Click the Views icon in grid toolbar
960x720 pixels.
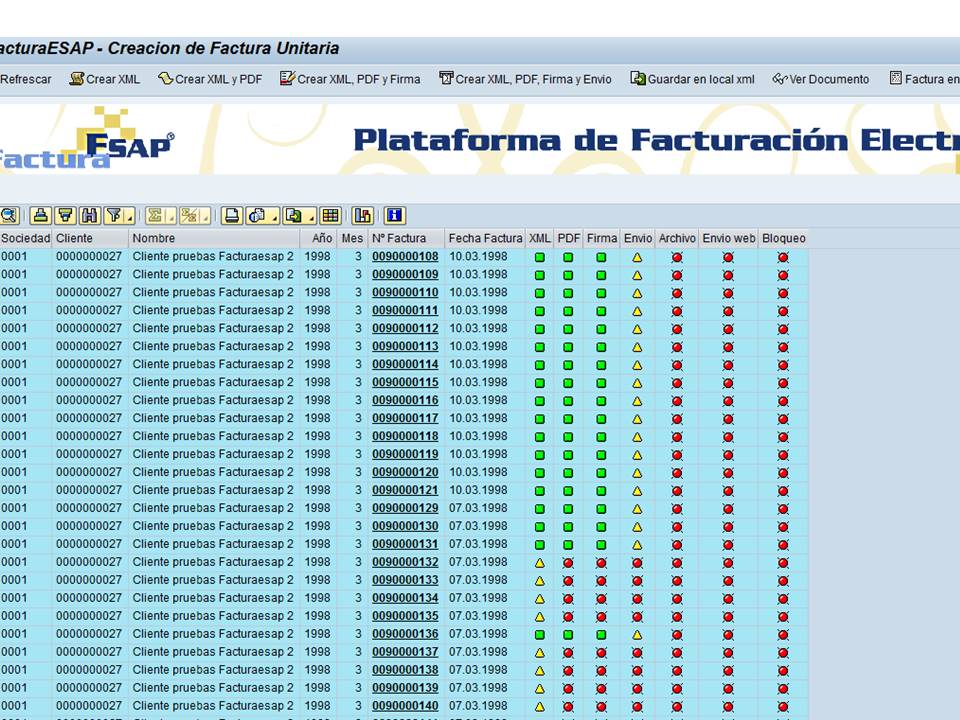coord(258,216)
